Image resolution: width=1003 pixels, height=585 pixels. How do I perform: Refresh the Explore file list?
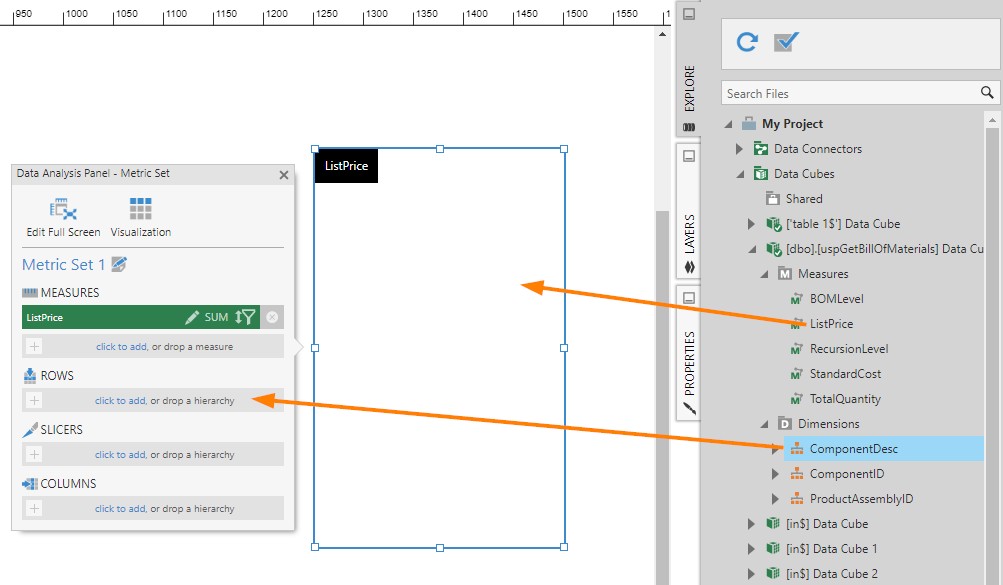pos(746,42)
